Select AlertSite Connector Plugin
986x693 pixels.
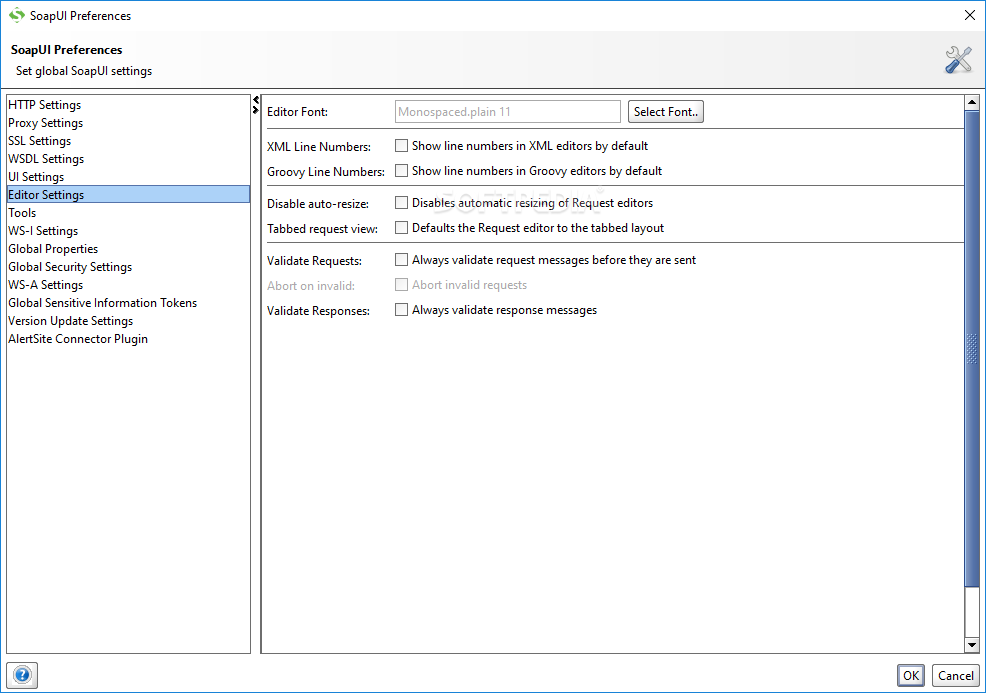click(x=128, y=339)
